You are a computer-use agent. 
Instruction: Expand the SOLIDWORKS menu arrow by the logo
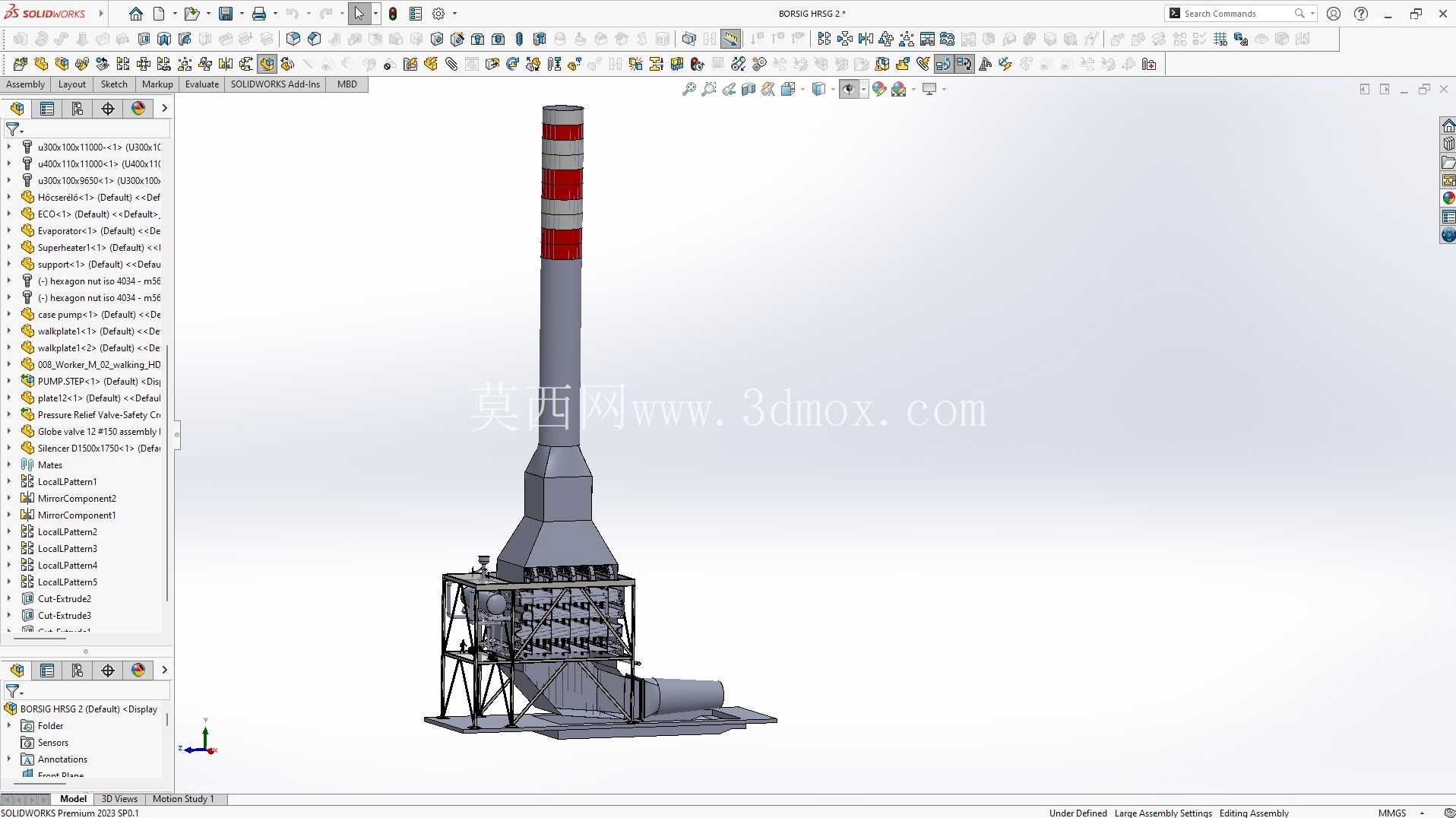tap(101, 14)
